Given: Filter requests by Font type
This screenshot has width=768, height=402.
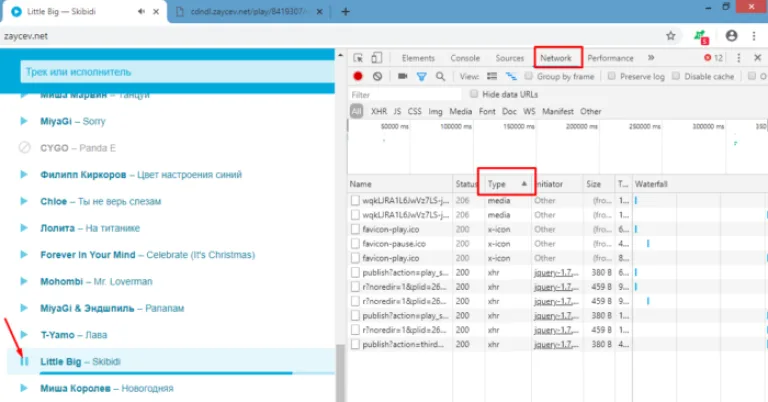Looking at the screenshot, I should [x=487, y=111].
